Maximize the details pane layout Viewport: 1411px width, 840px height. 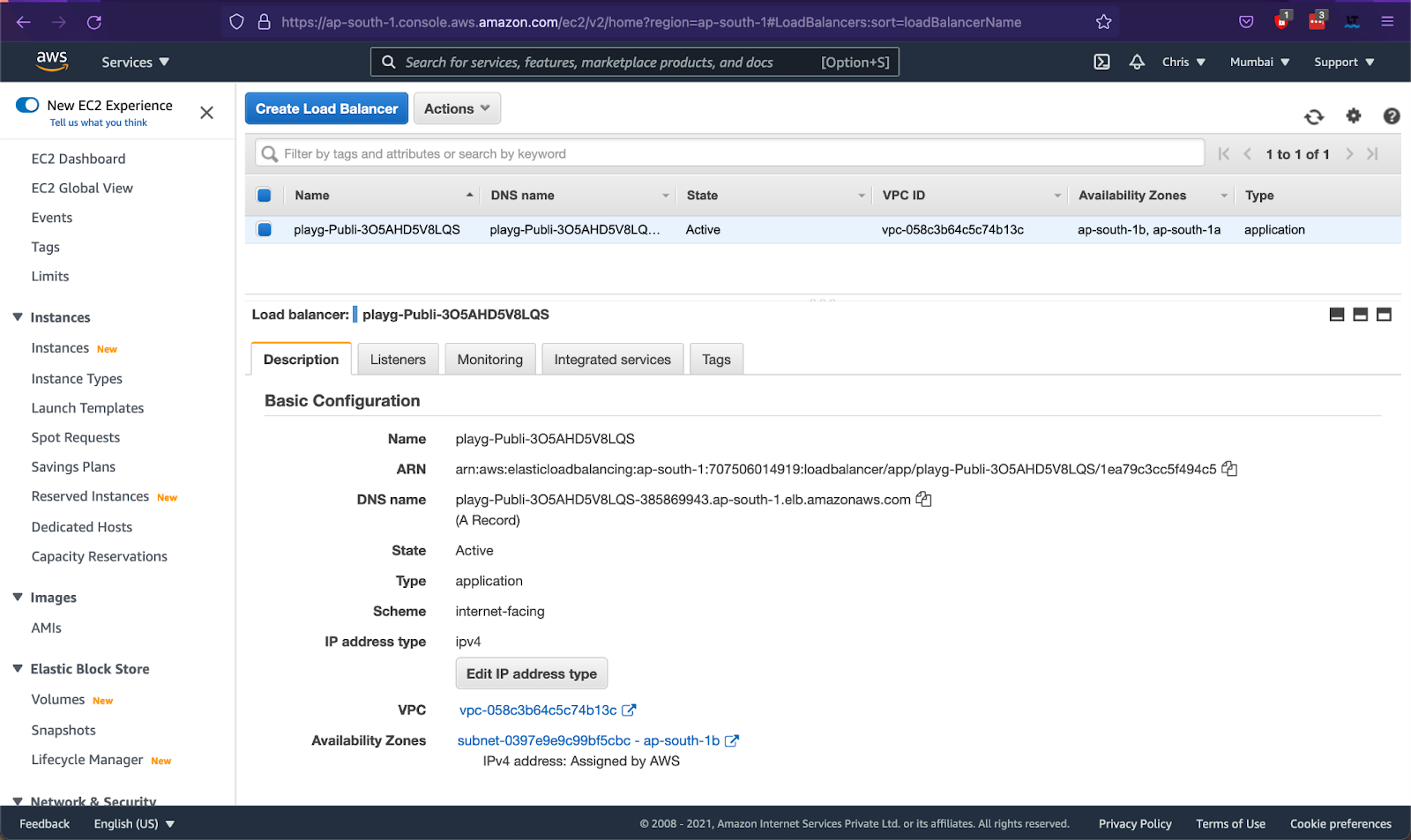coord(1385,315)
